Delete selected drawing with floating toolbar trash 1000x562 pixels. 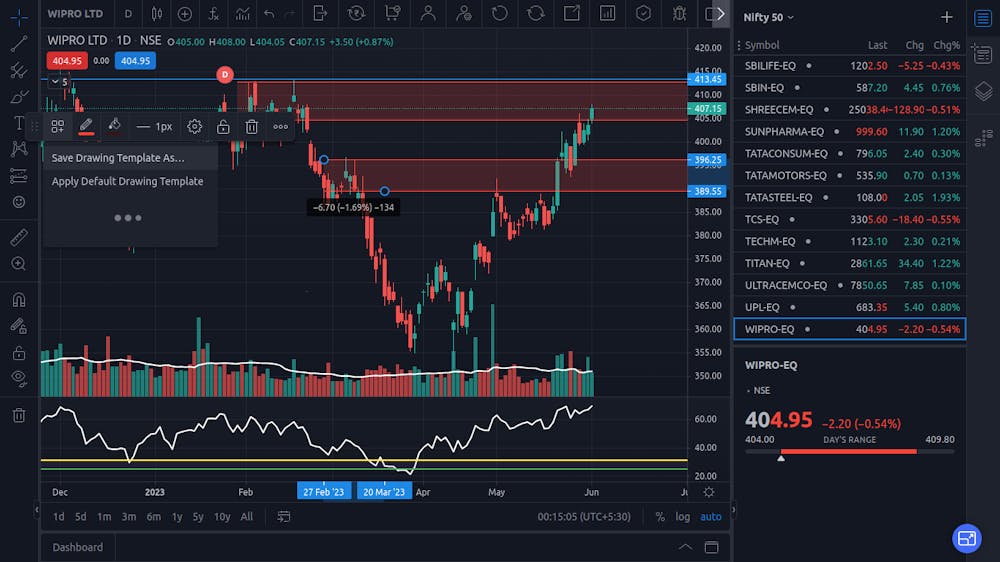click(x=252, y=126)
